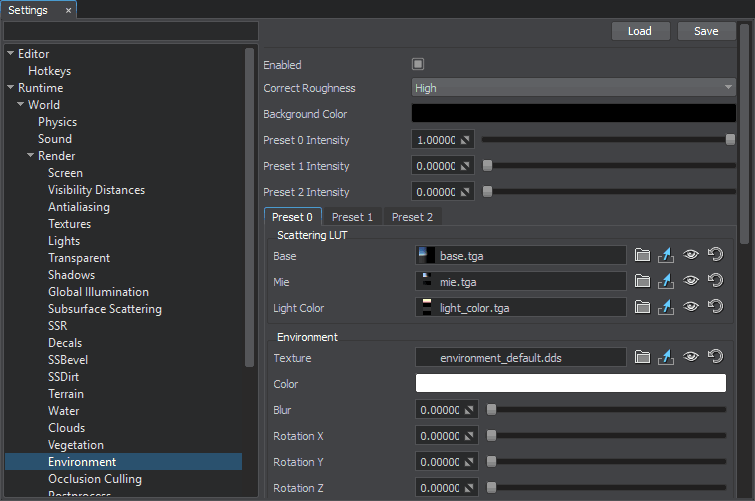Browse for the Environment texture file
The image size is (755, 501).
(642, 357)
